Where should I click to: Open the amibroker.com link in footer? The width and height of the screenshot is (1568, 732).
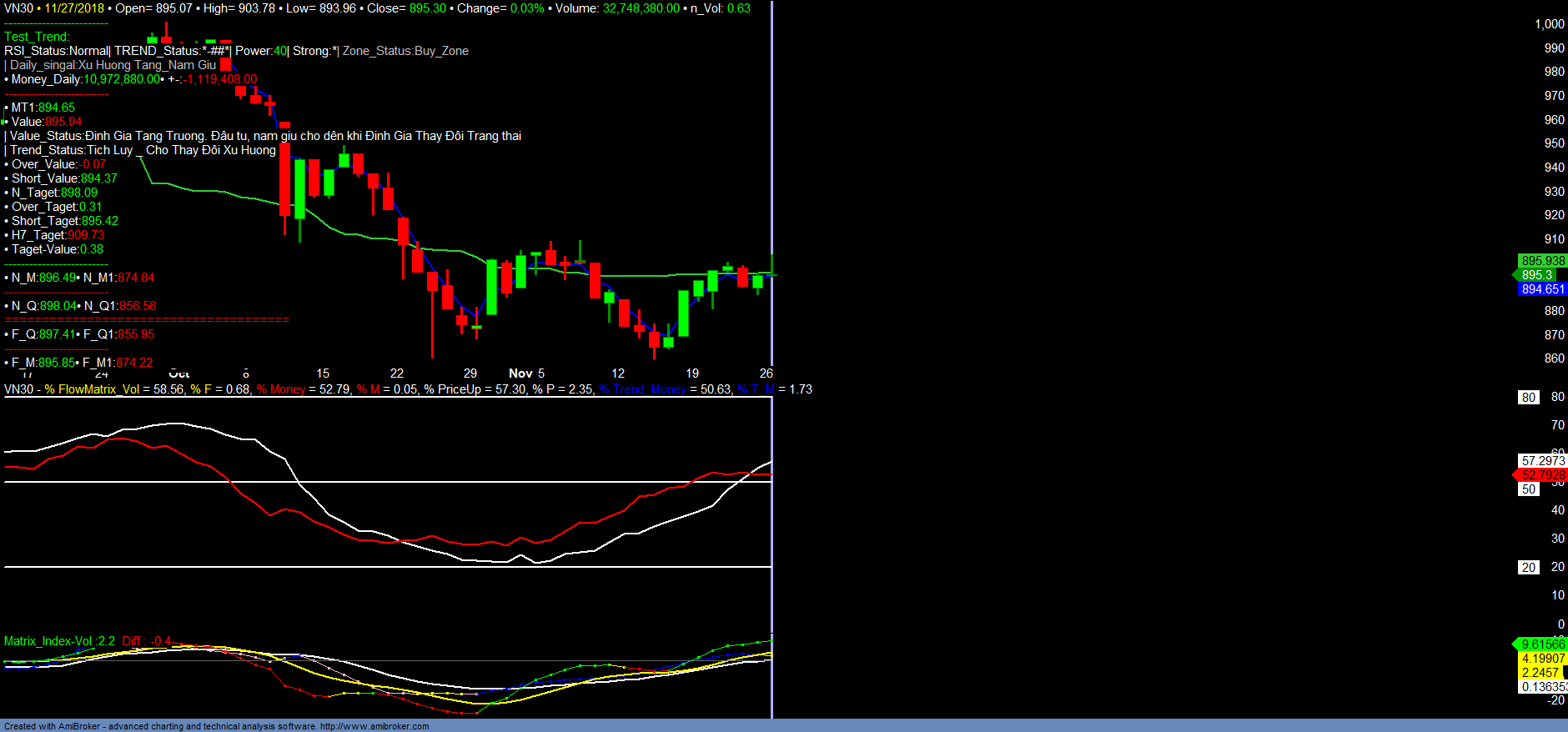(x=374, y=726)
